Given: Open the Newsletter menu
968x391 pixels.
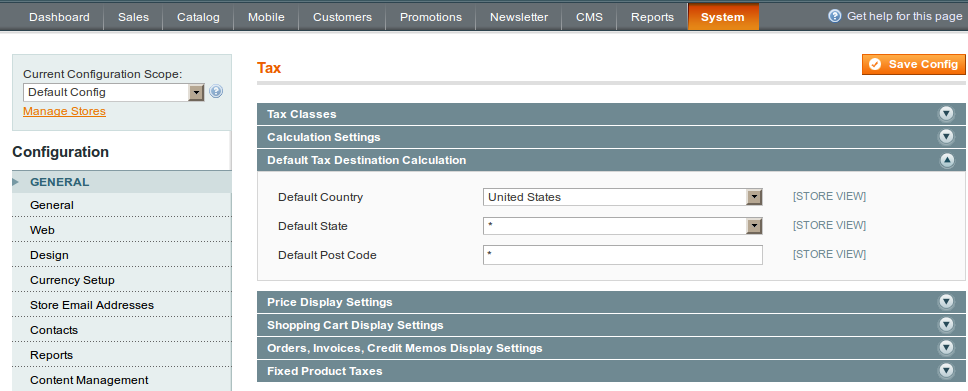Looking at the screenshot, I should [519, 17].
